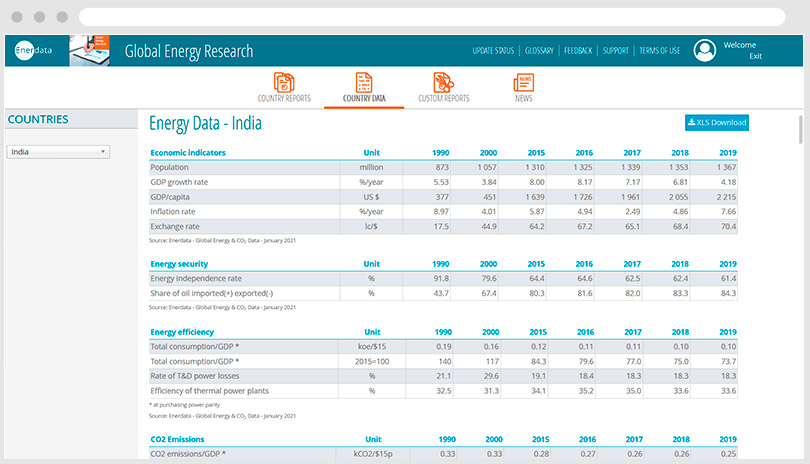Click the Energy security section heading

tap(179, 264)
